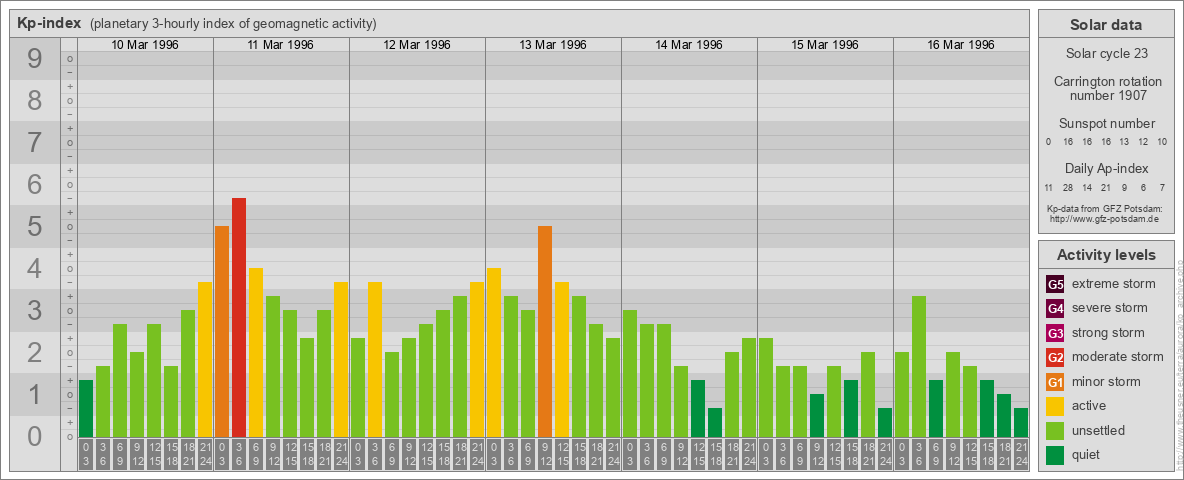
Task: Click the yellow 12-15h bar on 13 Mar
Action: coord(562,359)
